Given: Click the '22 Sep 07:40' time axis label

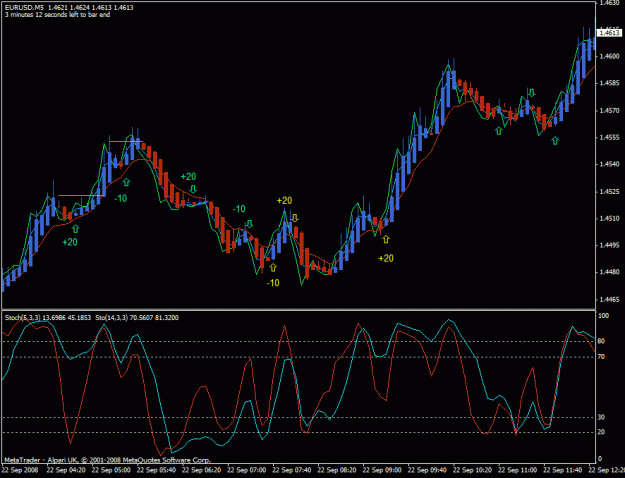Looking at the screenshot, I should (292, 470).
